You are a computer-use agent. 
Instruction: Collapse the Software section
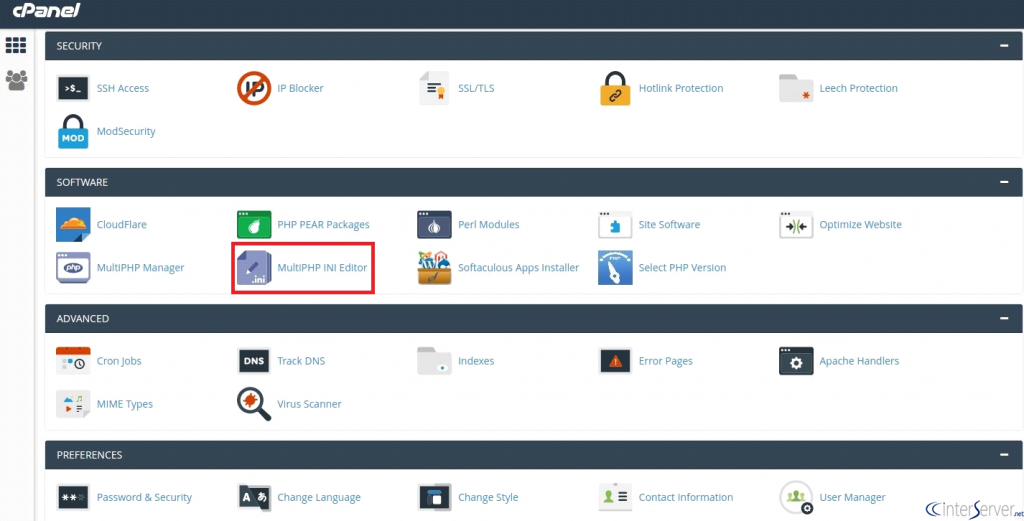click(1004, 182)
